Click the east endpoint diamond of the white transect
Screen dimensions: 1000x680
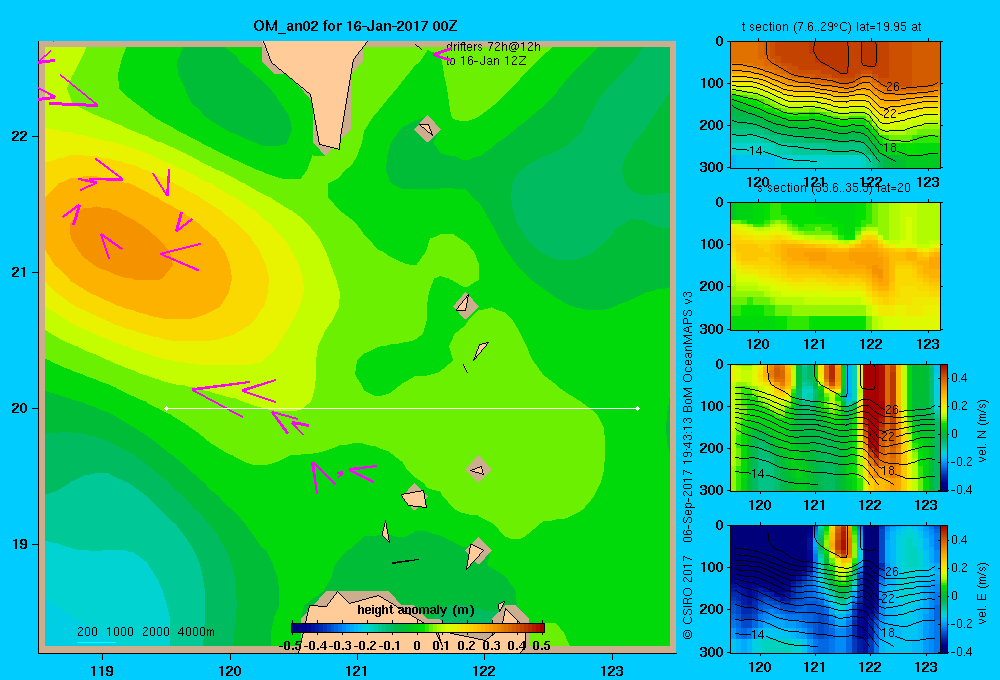tap(638, 408)
